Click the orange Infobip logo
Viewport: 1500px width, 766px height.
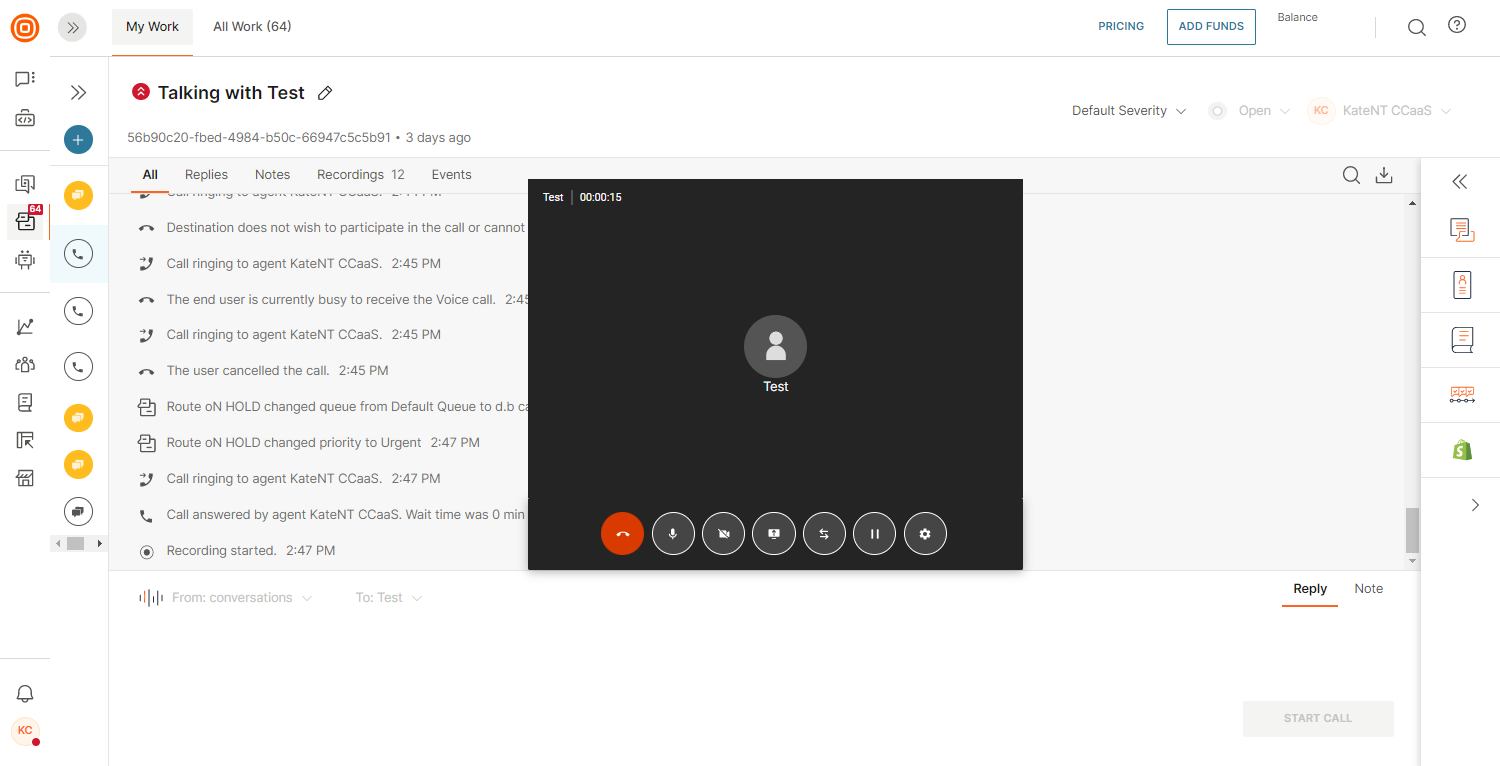point(25,28)
